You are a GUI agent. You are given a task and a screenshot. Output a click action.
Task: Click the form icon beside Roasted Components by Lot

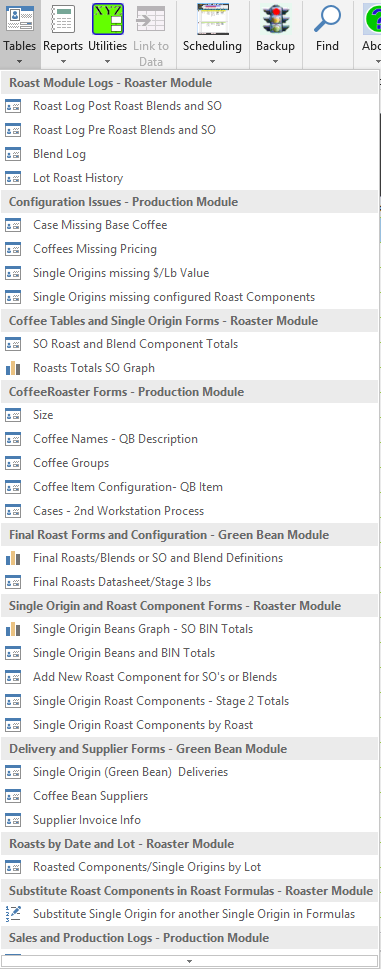[13, 868]
